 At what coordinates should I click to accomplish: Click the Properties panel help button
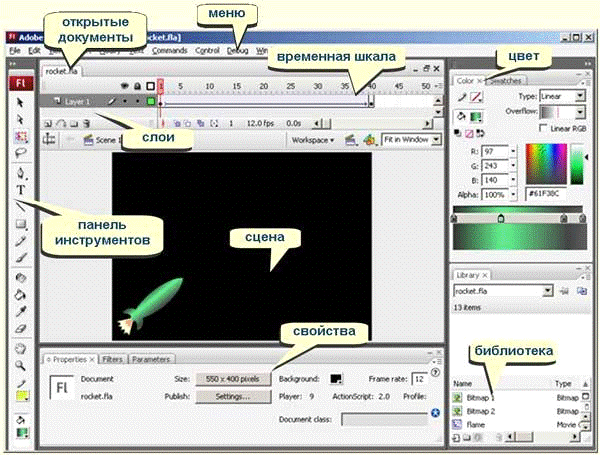click(435, 372)
